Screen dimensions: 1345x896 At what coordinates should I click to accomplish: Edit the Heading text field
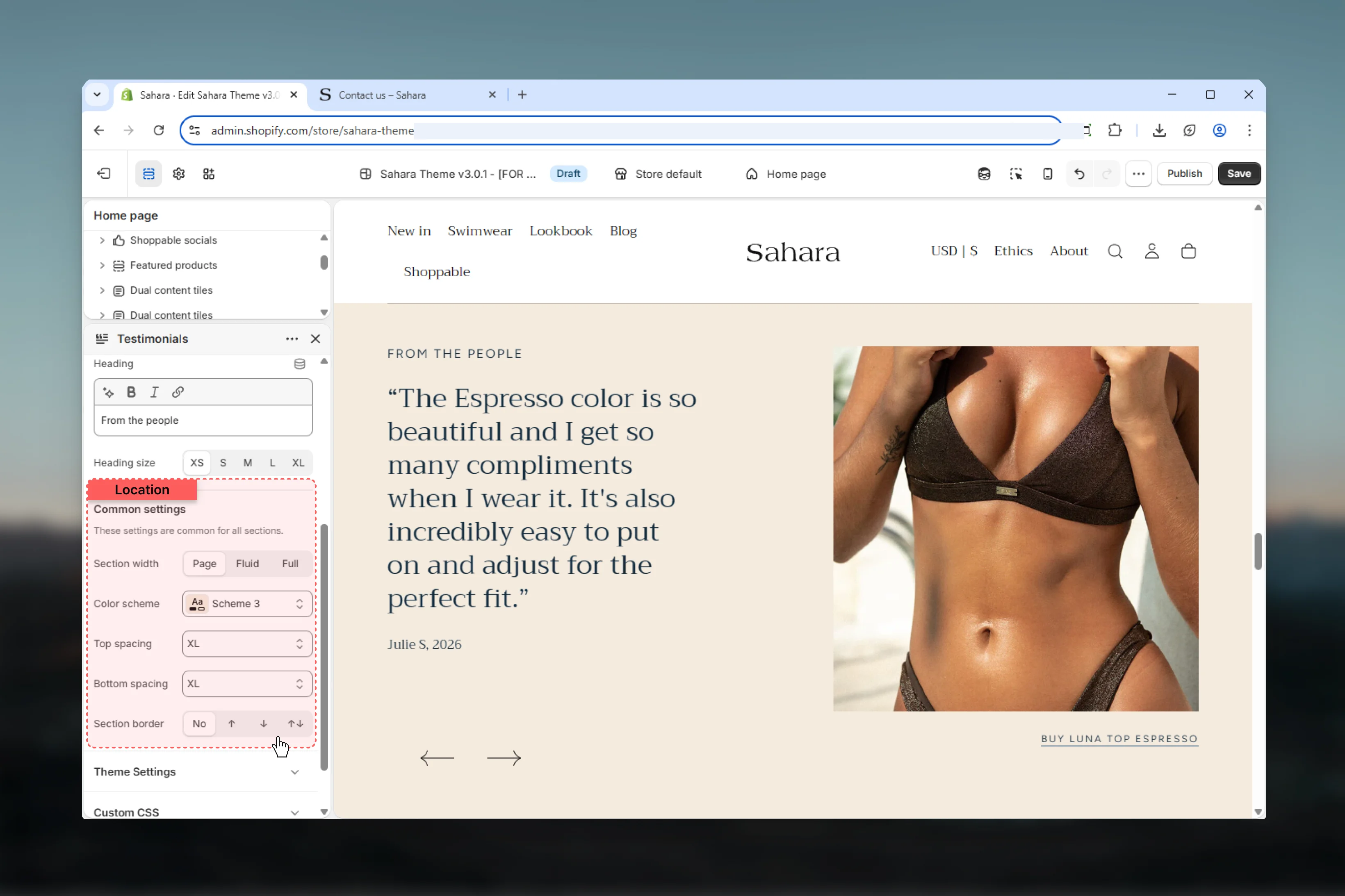point(203,421)
